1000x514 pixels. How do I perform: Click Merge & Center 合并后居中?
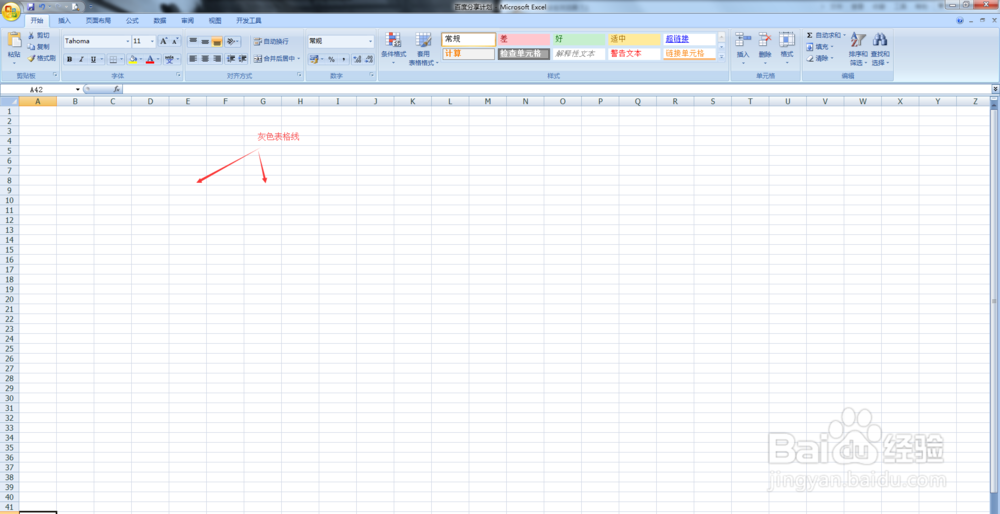tap(275, 59)
